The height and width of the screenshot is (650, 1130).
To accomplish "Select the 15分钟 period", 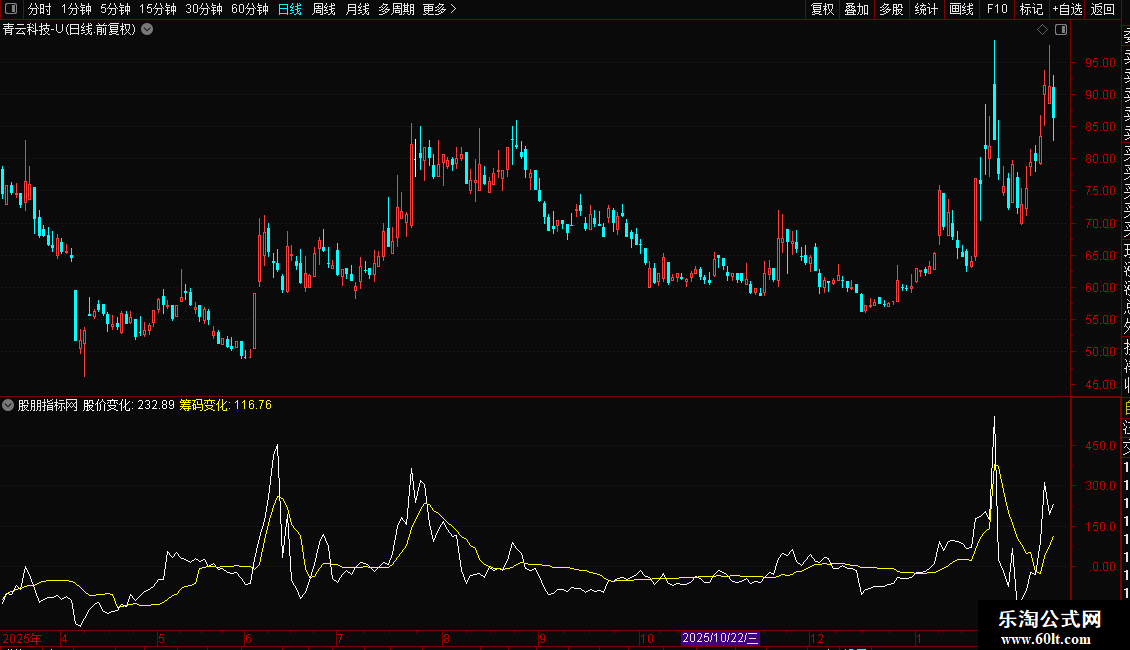I will [x=158, y=9].
